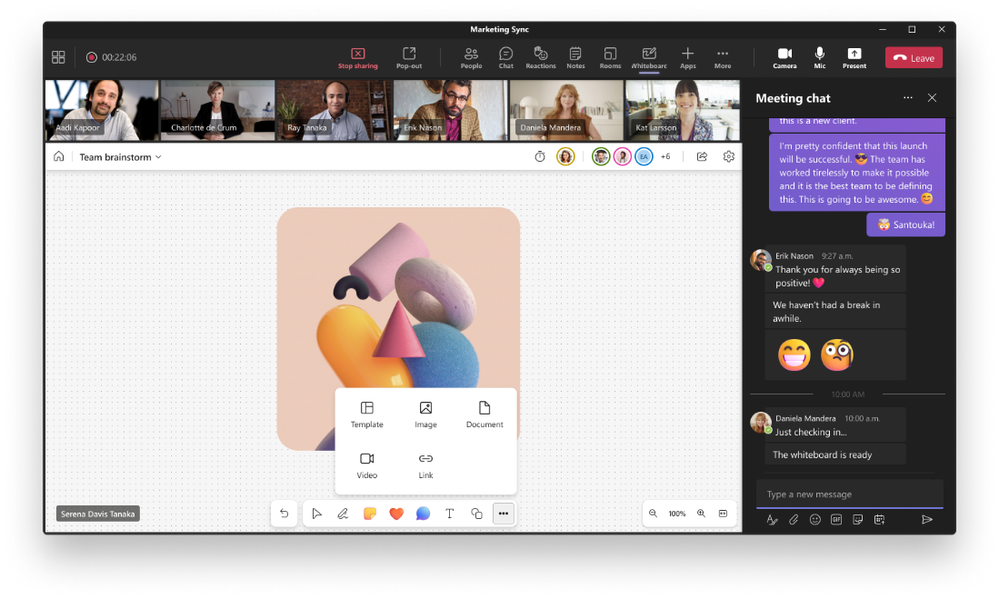This screenshot has height=599, width=999.
Task: Zoom in the whiteboard
Action: (701, 514)
